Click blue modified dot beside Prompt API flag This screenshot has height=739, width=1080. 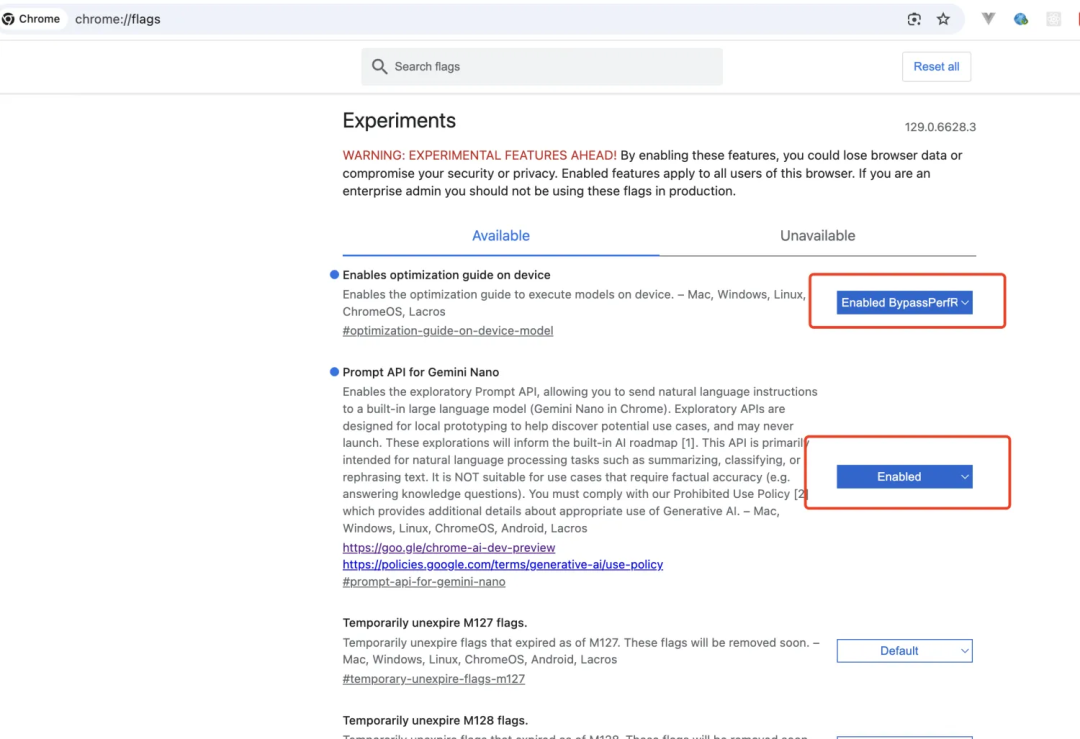[334, 372]
